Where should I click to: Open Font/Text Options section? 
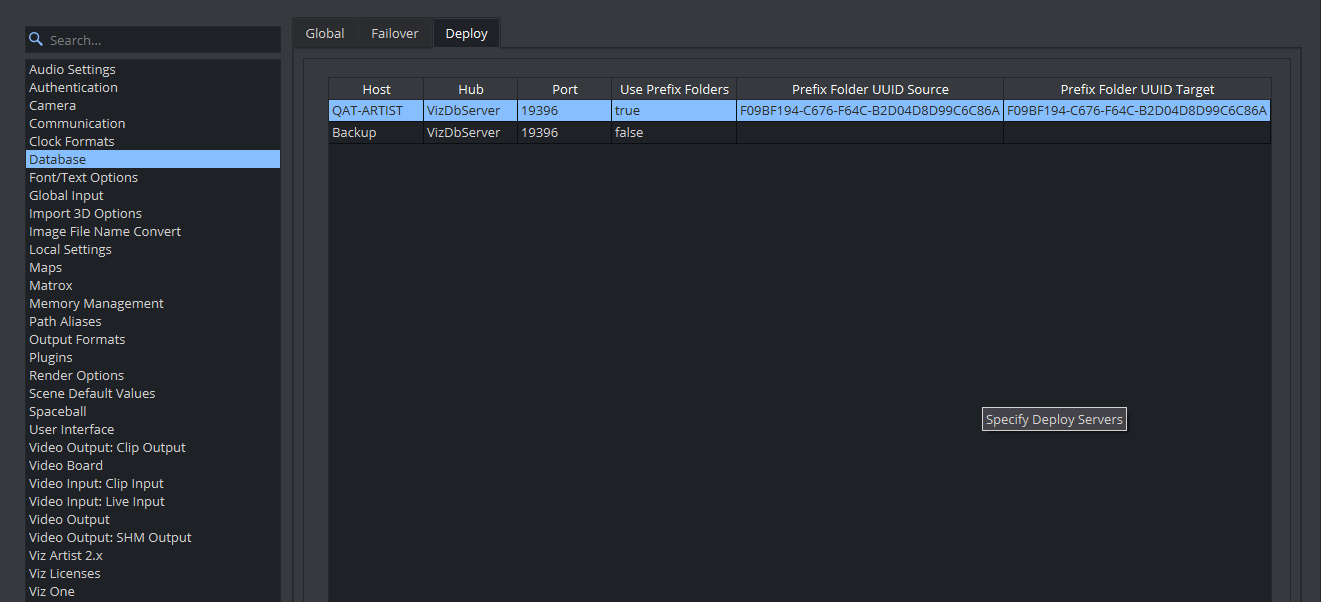point(83,177)
